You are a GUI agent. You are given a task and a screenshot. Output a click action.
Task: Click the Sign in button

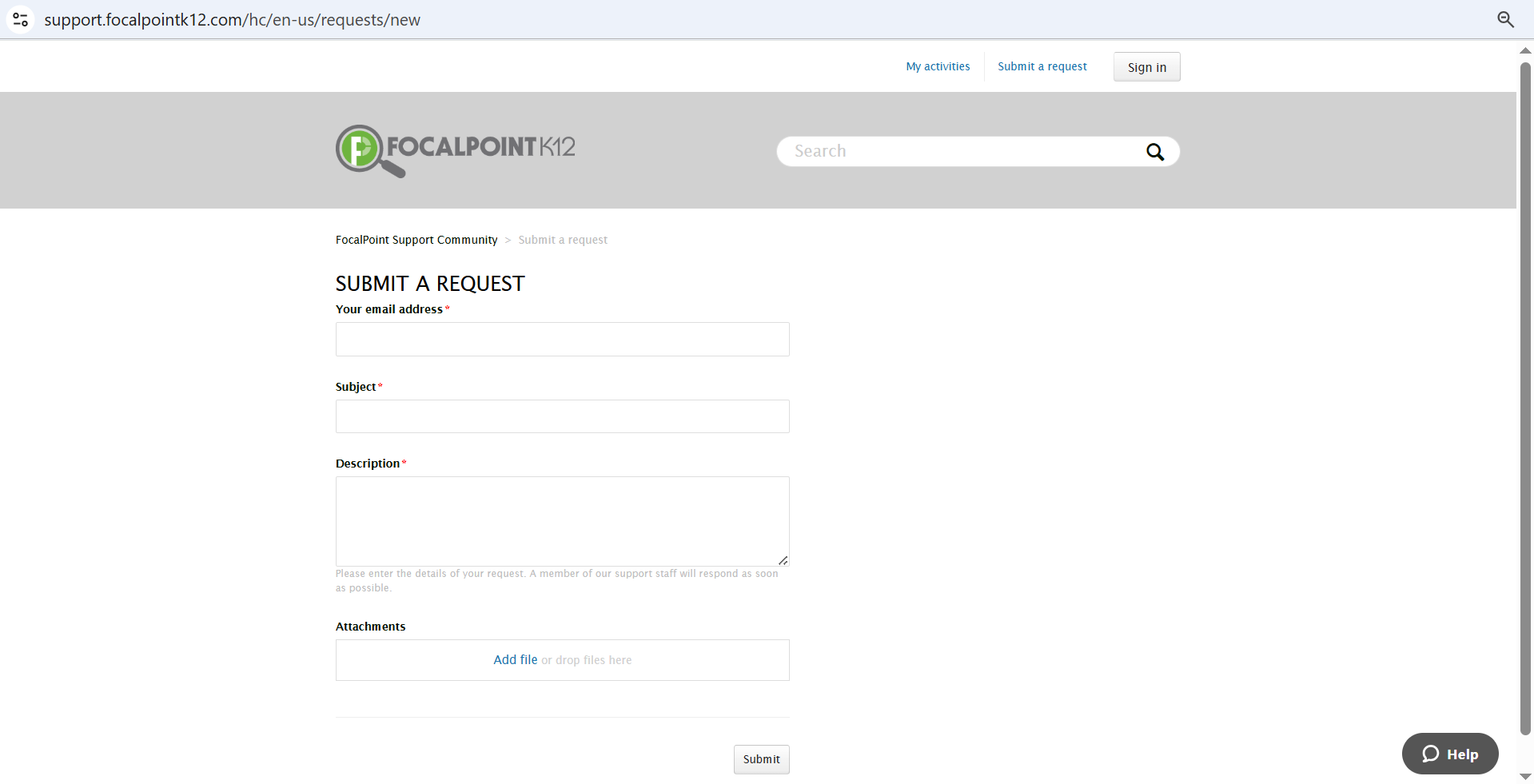click(x=1147, y=67)
